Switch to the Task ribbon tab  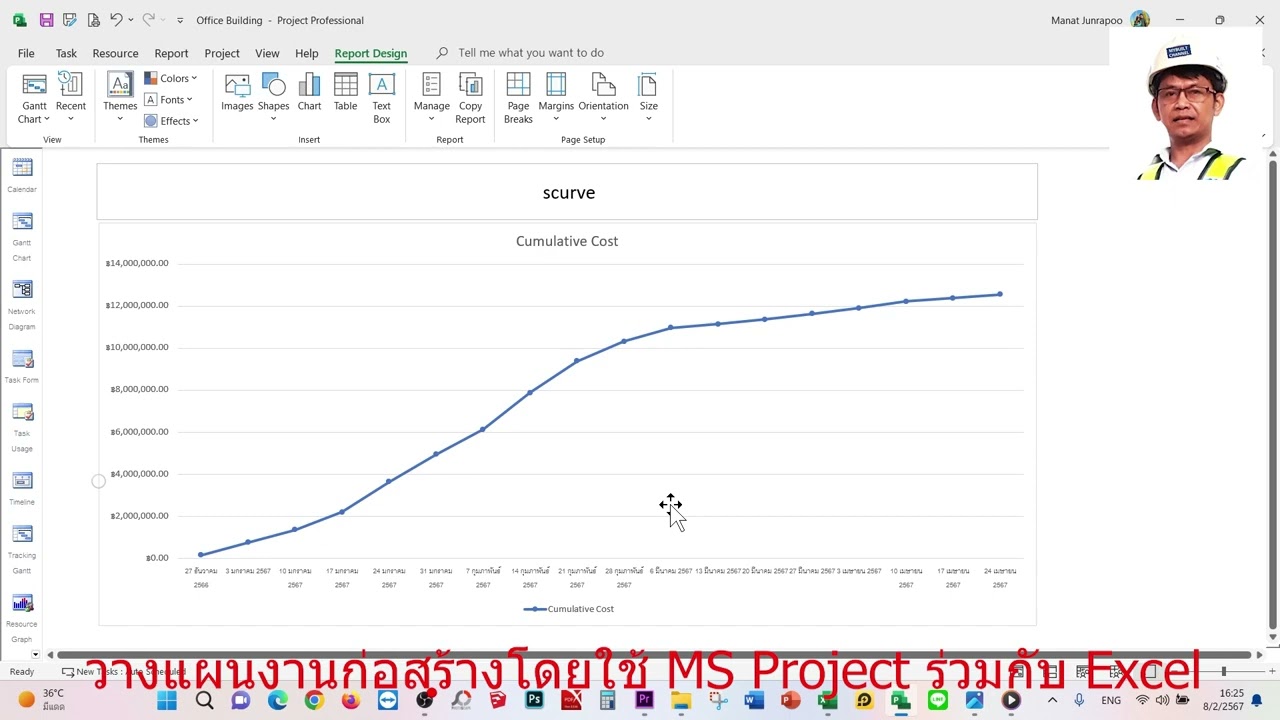tap(66, 53)
